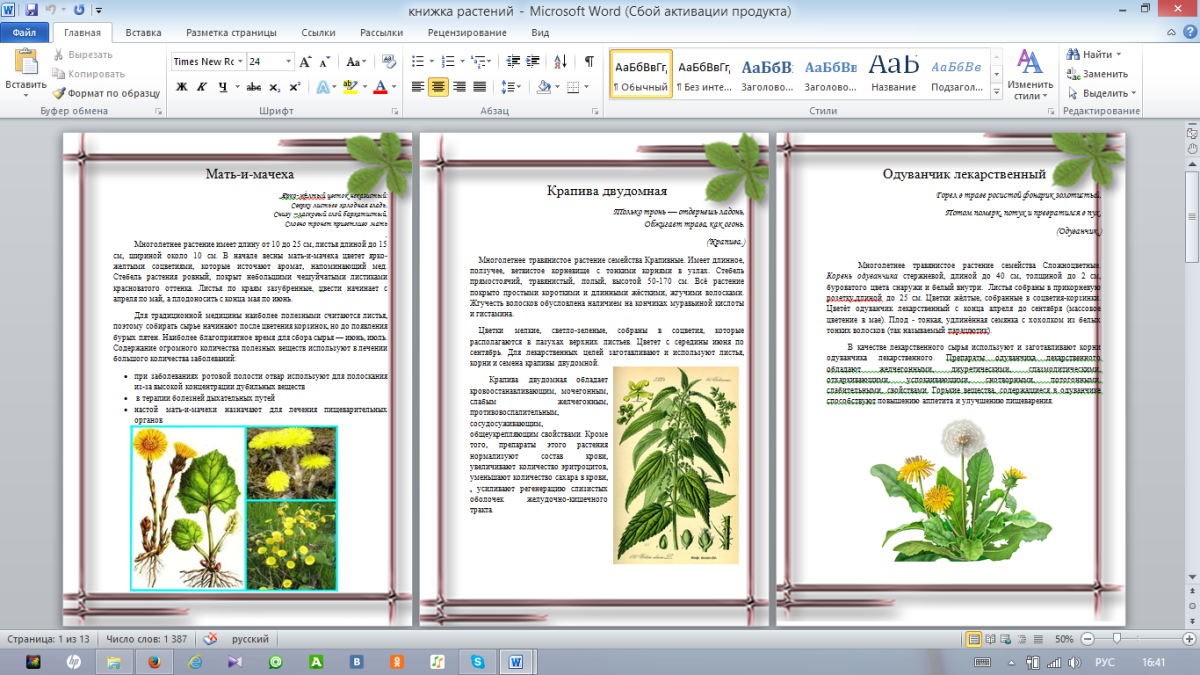Click the red font color swatch button

(x=380, y=87)
